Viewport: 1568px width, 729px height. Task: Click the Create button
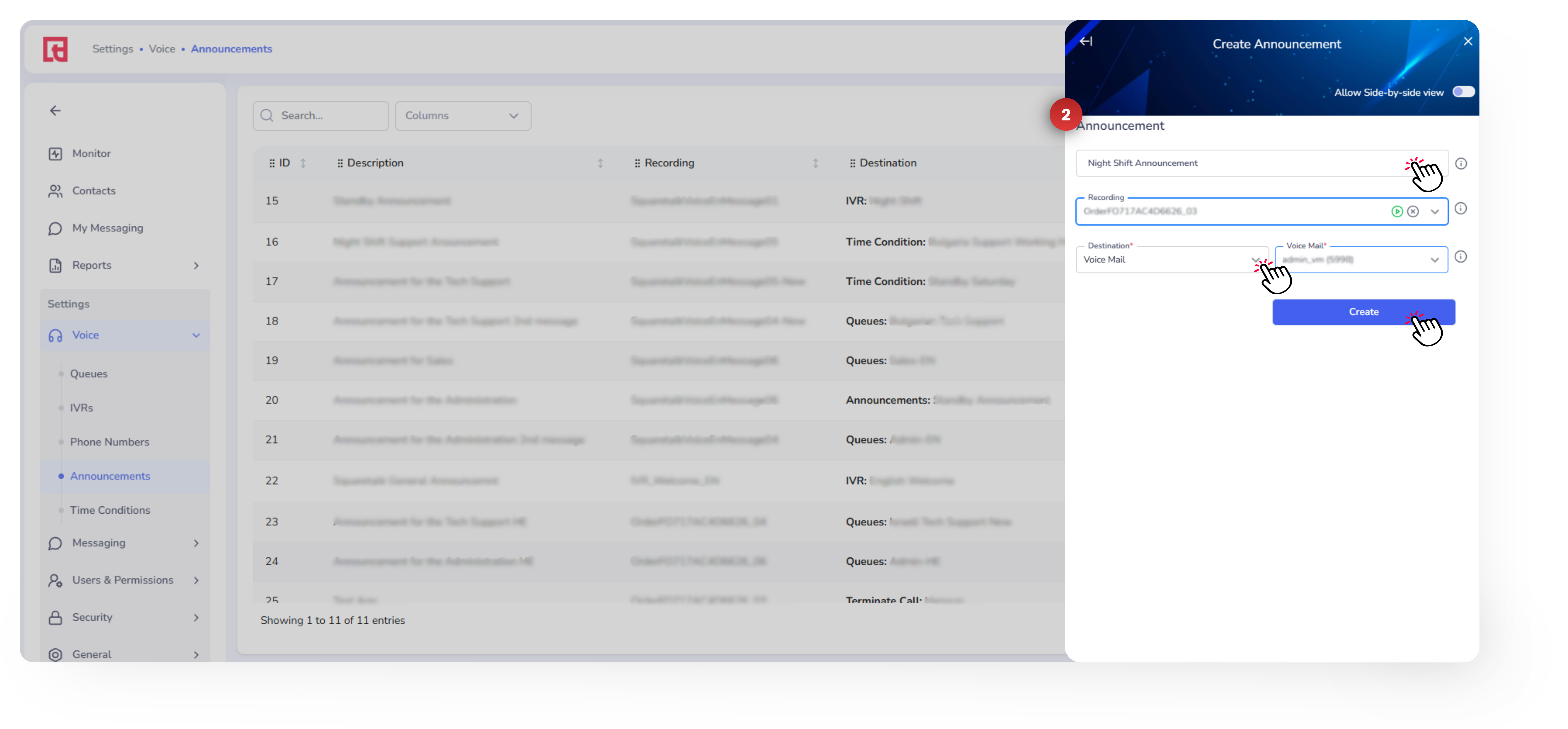click(x=1363, y=312)
